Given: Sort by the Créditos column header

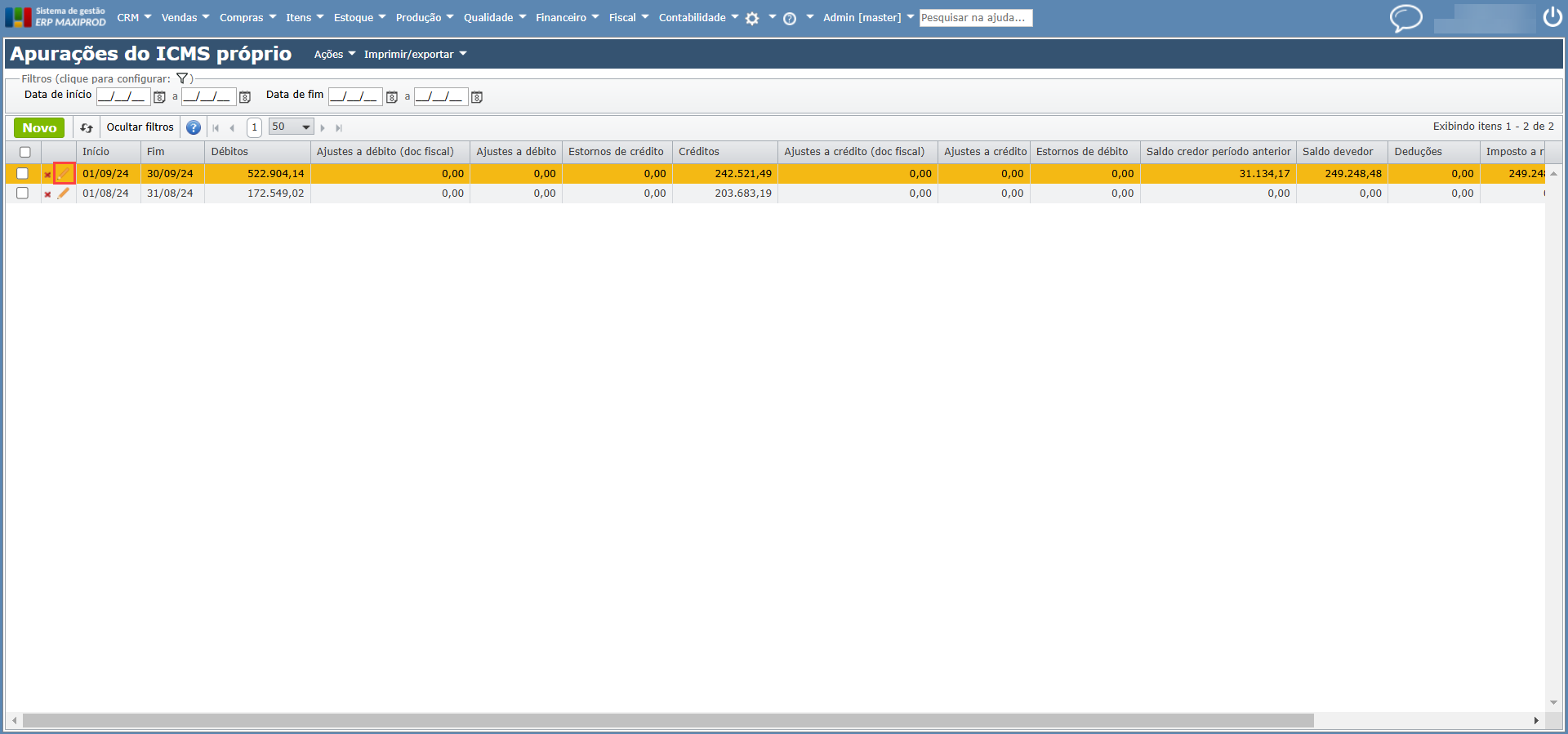Looking at the screenshot, I should pos(725,152).
